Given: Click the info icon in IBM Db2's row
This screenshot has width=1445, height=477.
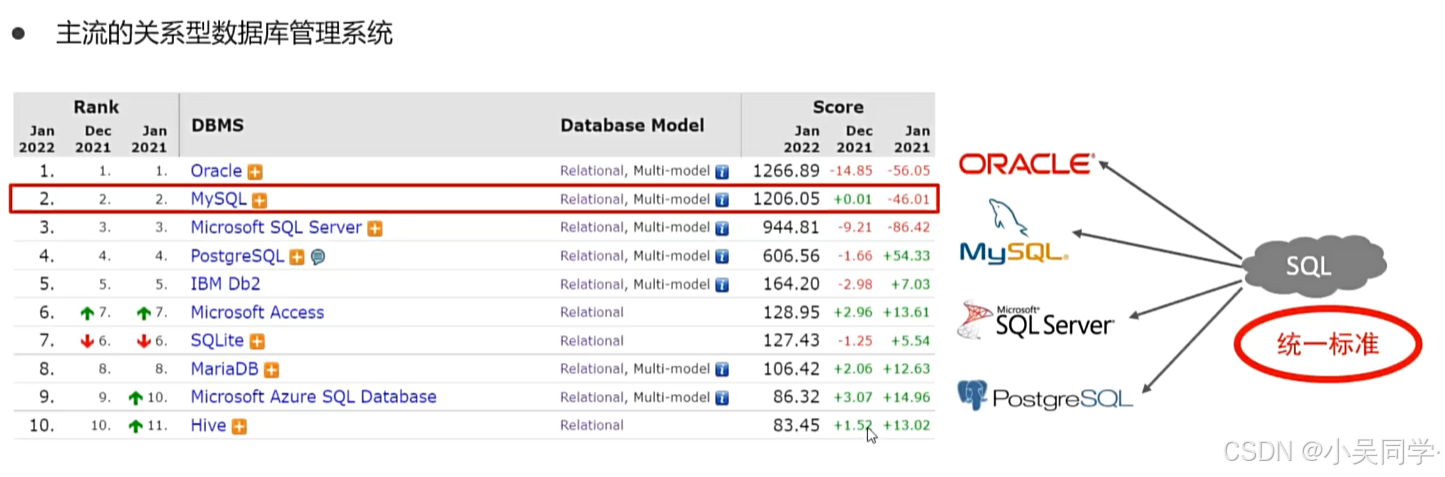Looking at the screenshot, I should pyautogui.click(x=721, y=285).
